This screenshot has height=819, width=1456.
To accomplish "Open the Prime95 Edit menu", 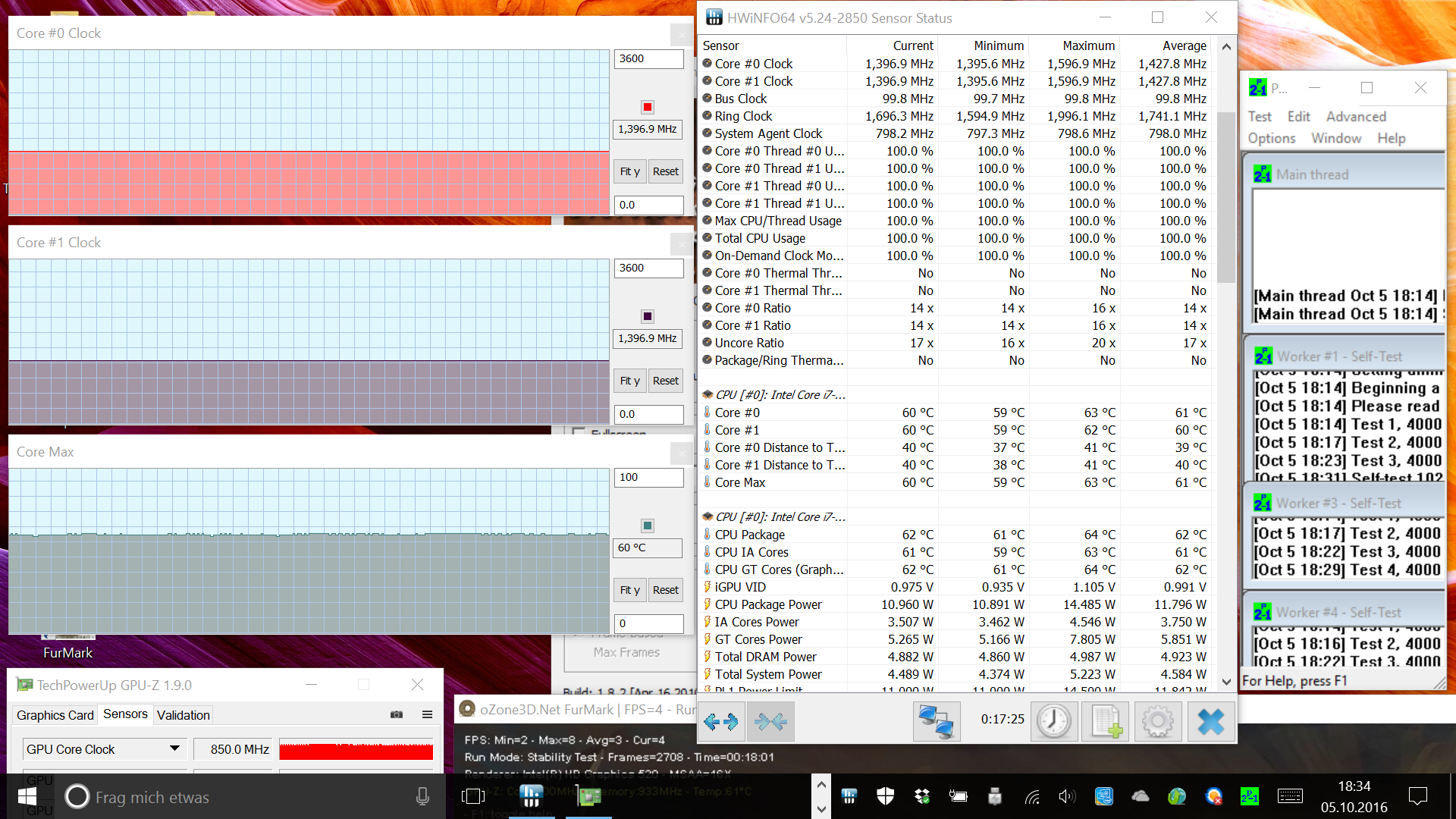I will pyautogui.click(x=1298, y=117).
